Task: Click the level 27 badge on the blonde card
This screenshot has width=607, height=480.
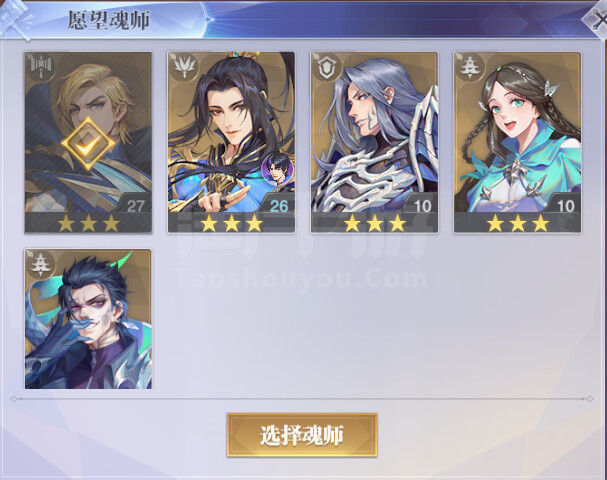Action: (135, 205)
